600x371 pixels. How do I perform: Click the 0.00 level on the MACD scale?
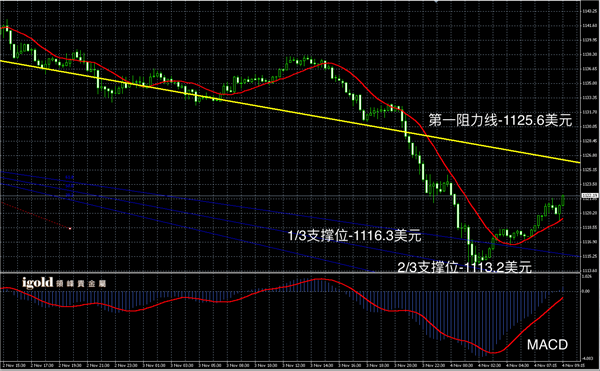(586, 291)
